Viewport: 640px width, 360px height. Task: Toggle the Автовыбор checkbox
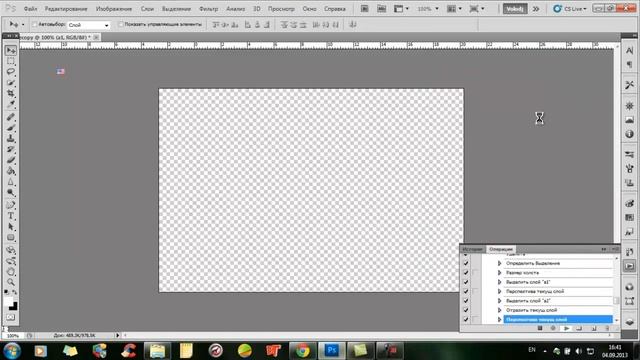coord(35,24)
